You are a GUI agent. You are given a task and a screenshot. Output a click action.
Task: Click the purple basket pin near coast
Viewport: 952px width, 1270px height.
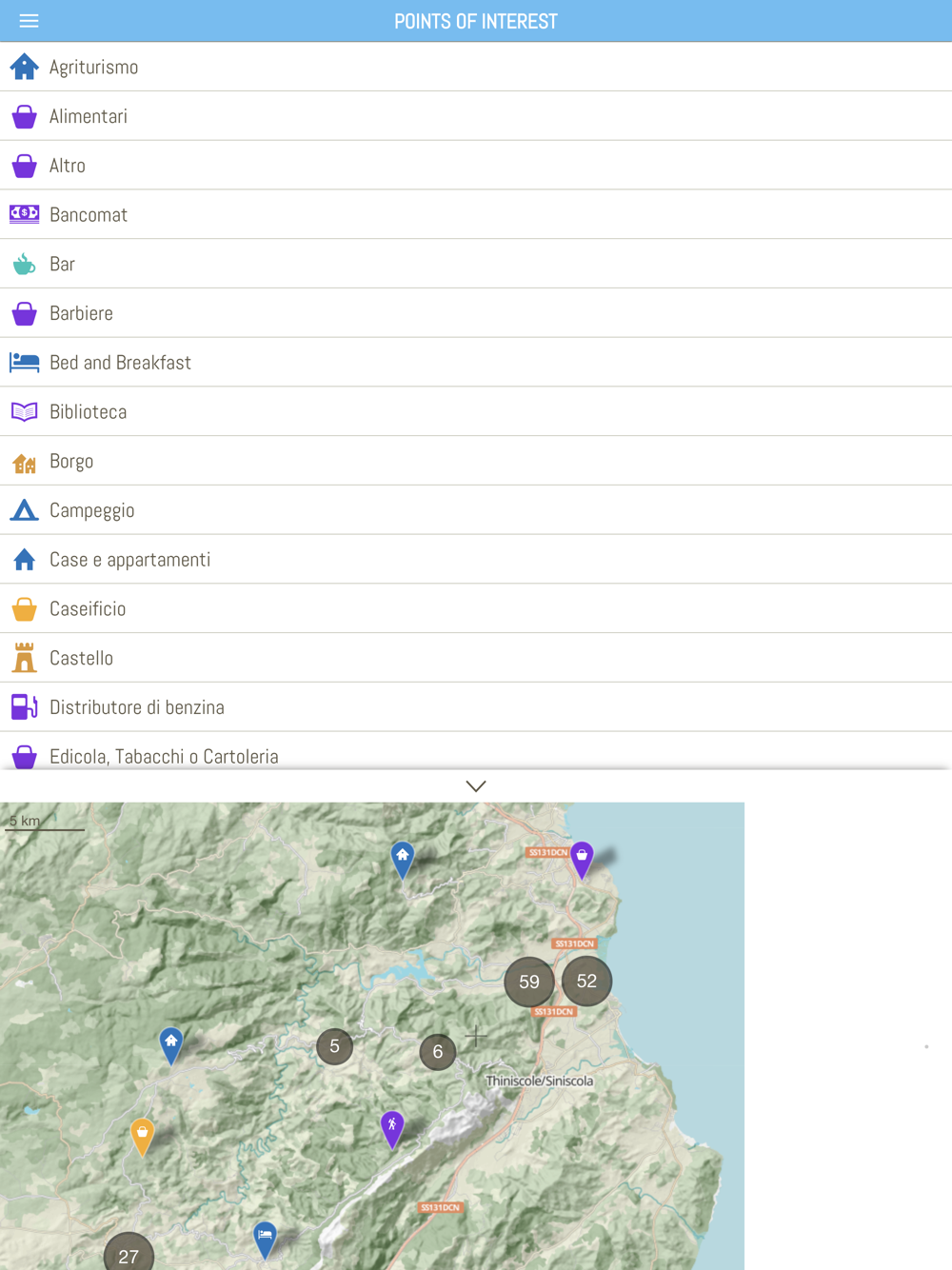pyautogui.click(x=582, y=858)
